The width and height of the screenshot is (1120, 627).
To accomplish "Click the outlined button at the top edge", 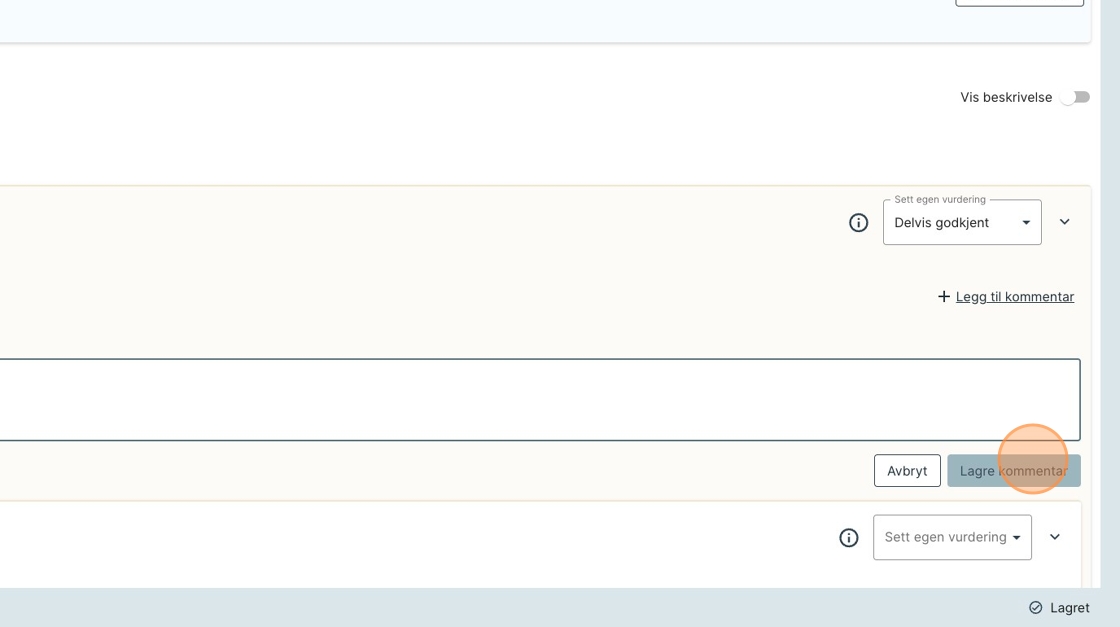I will click(1019, 2).
